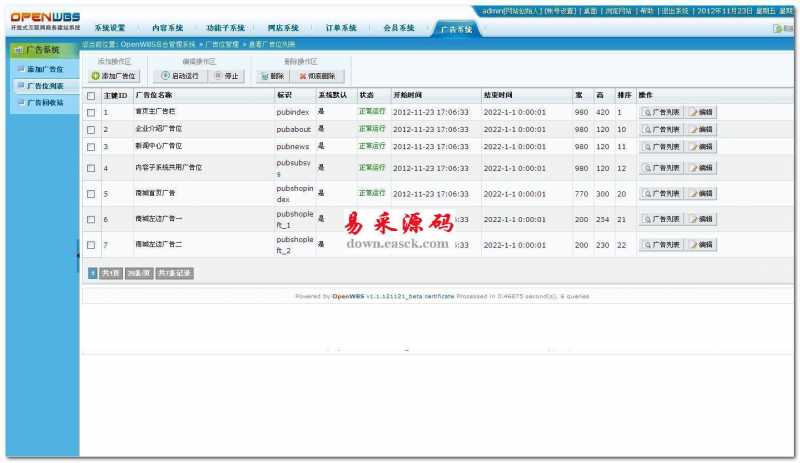Select 广告位列表 in the left sidebar
Image resolution: width=800 pixels, height=463 pixels.
pyautogui.click(x=44, y=86)
